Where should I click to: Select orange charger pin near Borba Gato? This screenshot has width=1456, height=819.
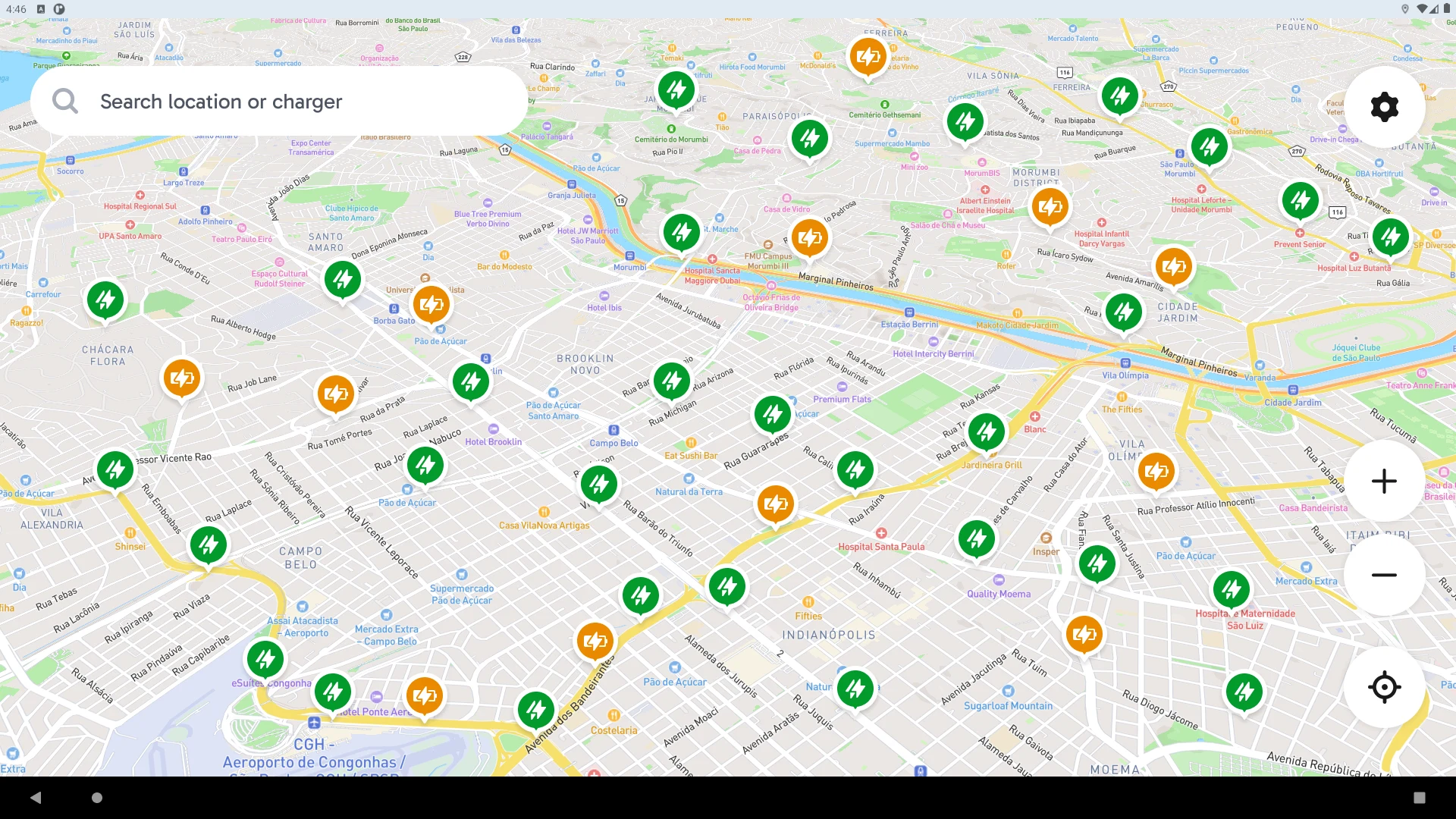[431, 306]
